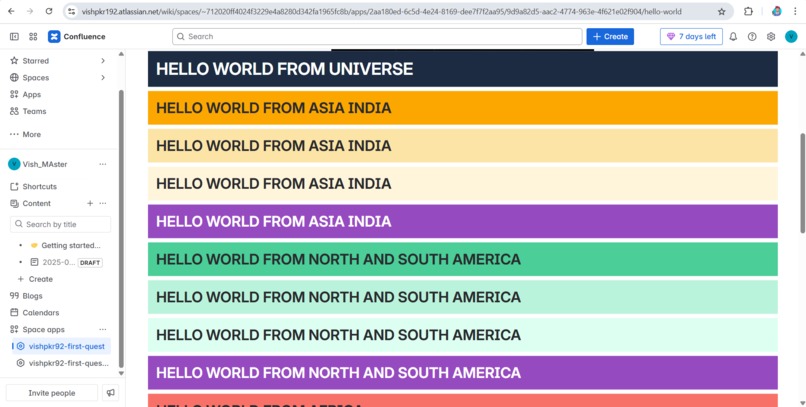
Task: Reload the current page
Action: click(x=49, y=11)
